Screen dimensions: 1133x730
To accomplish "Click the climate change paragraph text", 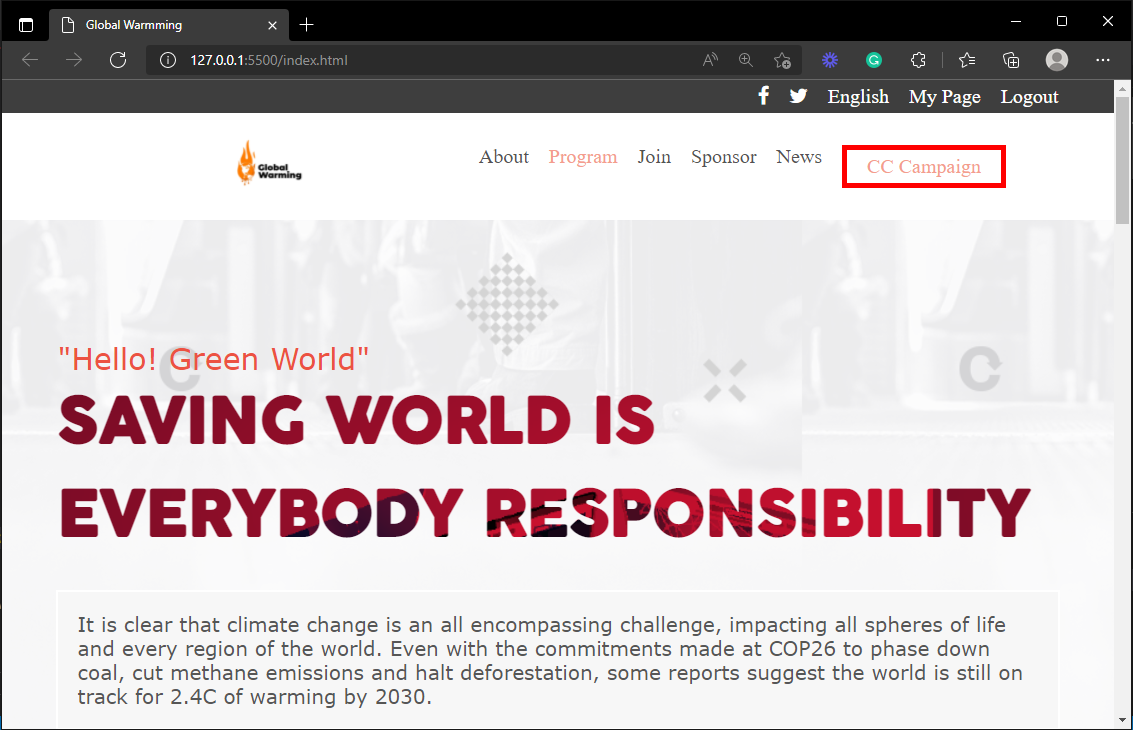I will (x=550, y=661).
